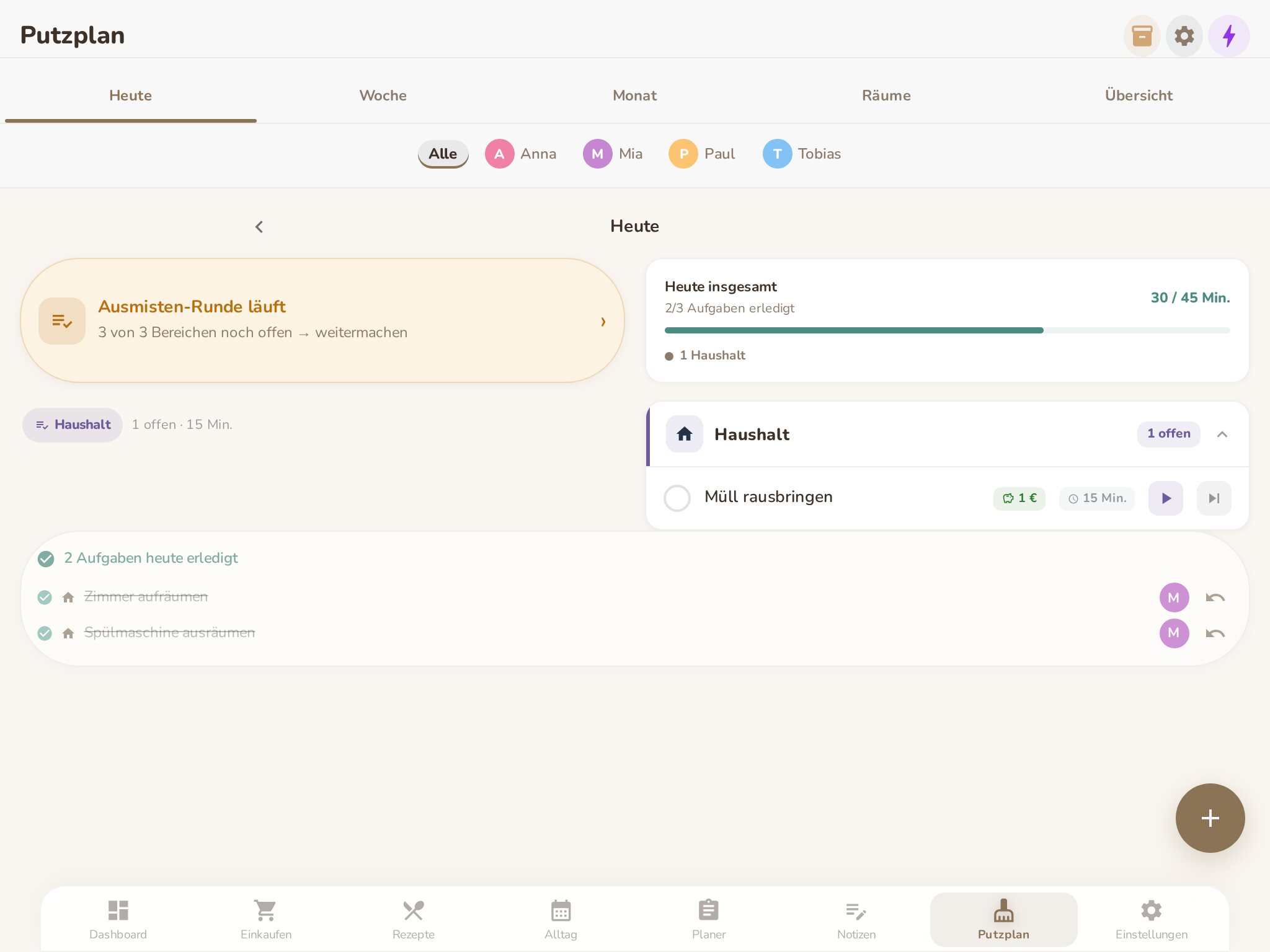Tap the purple lightning bolt icon
Image resolution: width=1270 pixels, height=952 pixels.
1228,36
